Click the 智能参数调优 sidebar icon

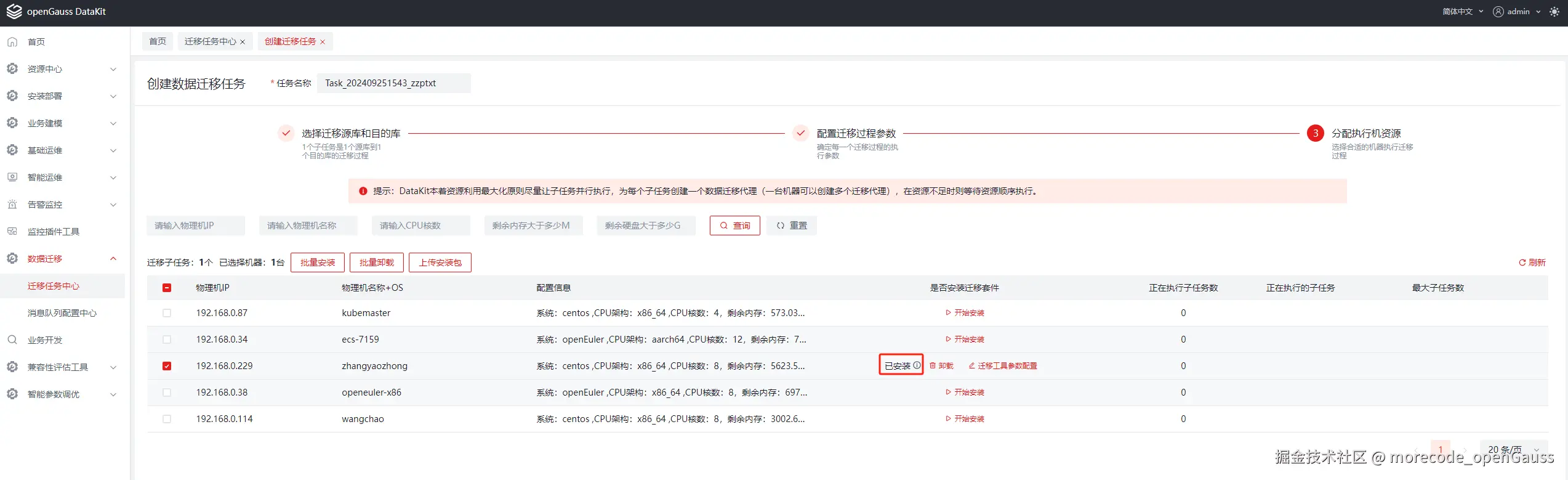(x=12, y=394)
